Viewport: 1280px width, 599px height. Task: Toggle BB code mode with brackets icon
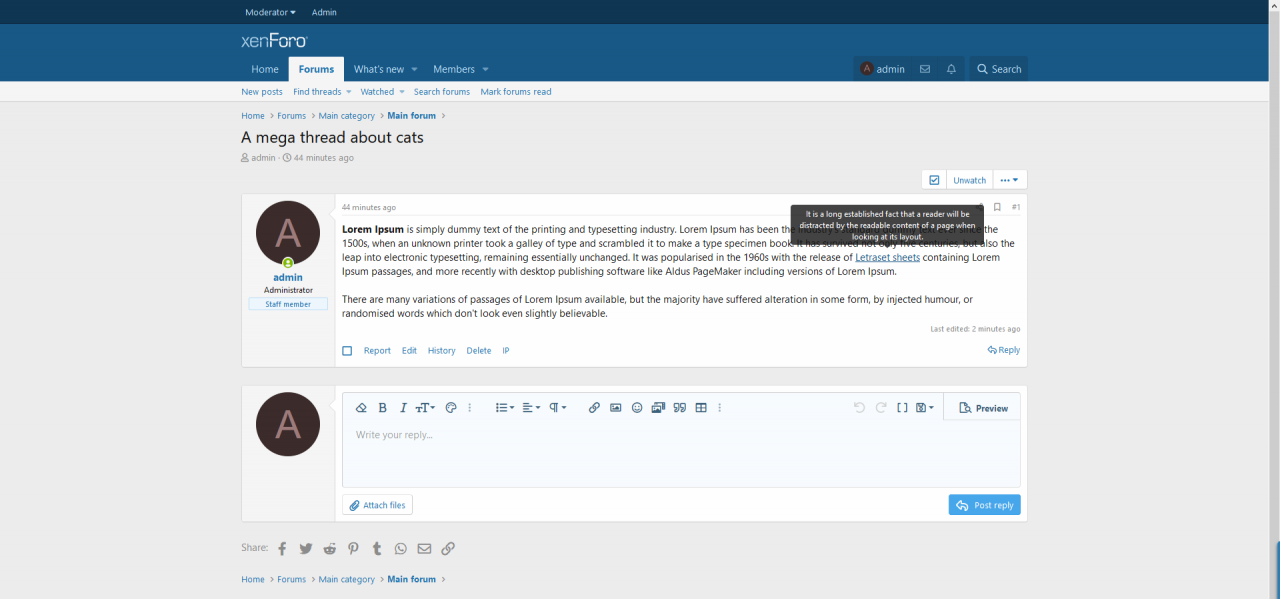click(x=902, y=408)
